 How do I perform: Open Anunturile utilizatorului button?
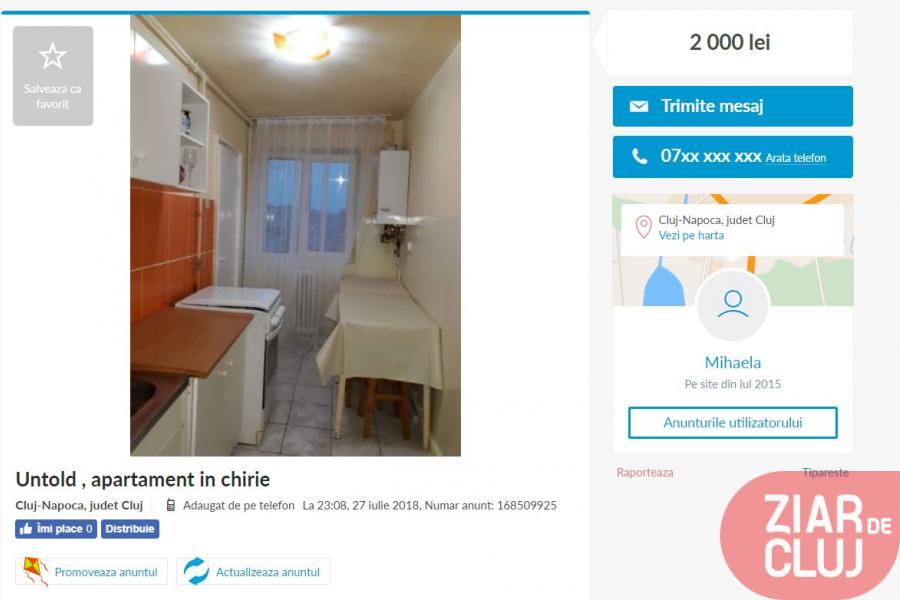point(732,423)
